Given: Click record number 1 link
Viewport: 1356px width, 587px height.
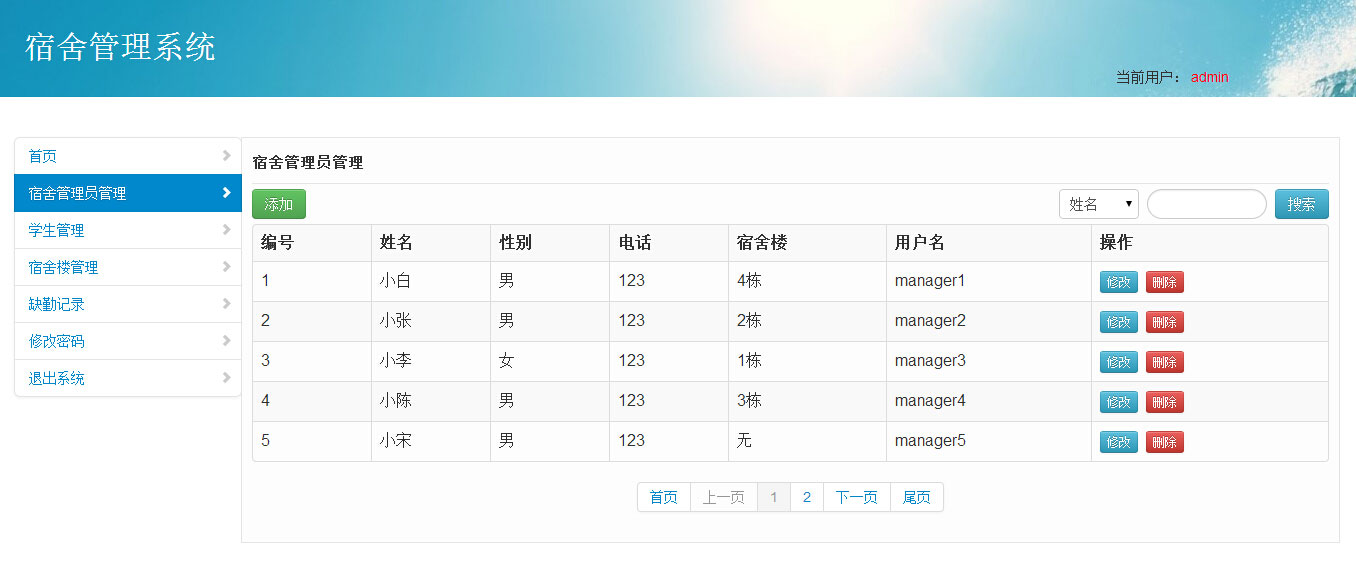Looking at the screenshot, I should [263, 281].
